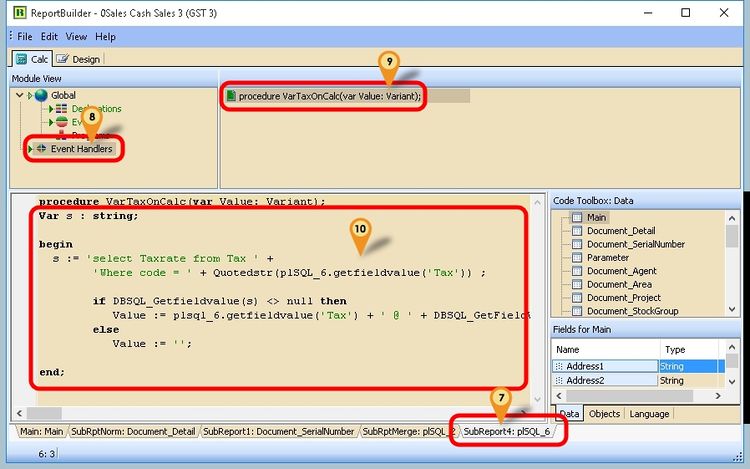Screen dimensions: 750x469
Task: Select the Address2 field row
Action: click(639, 381)
